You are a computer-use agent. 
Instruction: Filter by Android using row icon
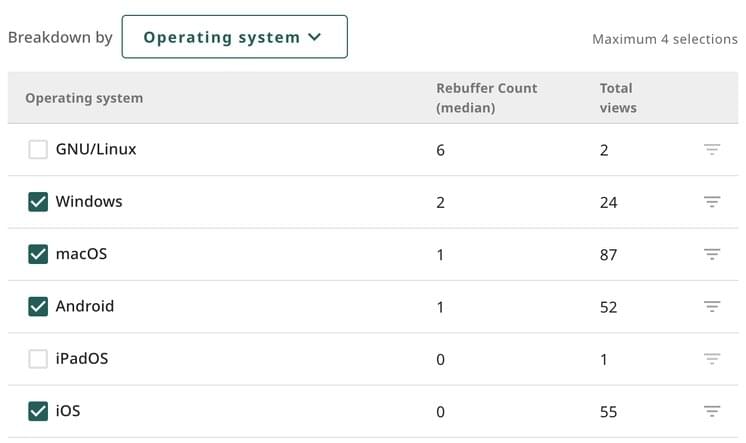711,307
